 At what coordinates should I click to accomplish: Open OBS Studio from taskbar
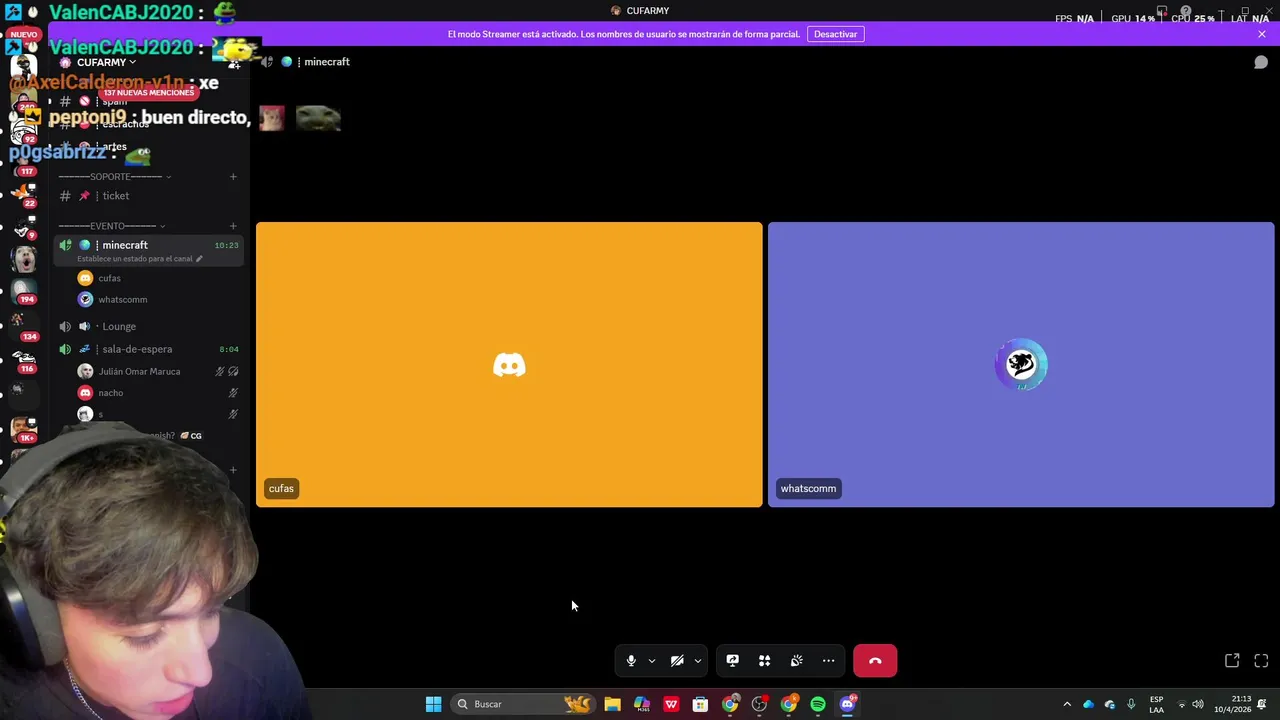[x=759, y=704]
